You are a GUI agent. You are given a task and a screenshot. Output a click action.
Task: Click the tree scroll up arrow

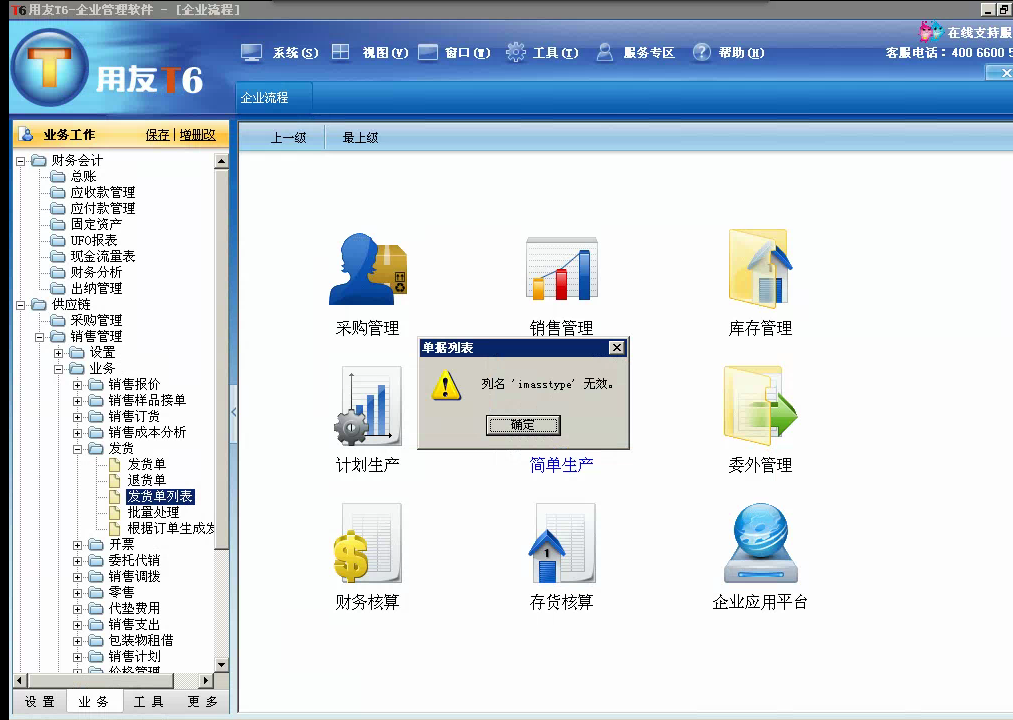(x=222, y=161)
